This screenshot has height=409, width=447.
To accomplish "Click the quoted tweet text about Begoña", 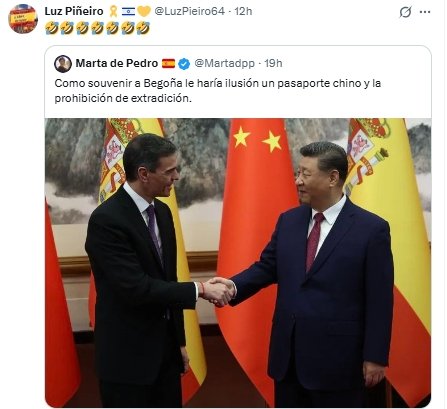I will coord(218,91).
